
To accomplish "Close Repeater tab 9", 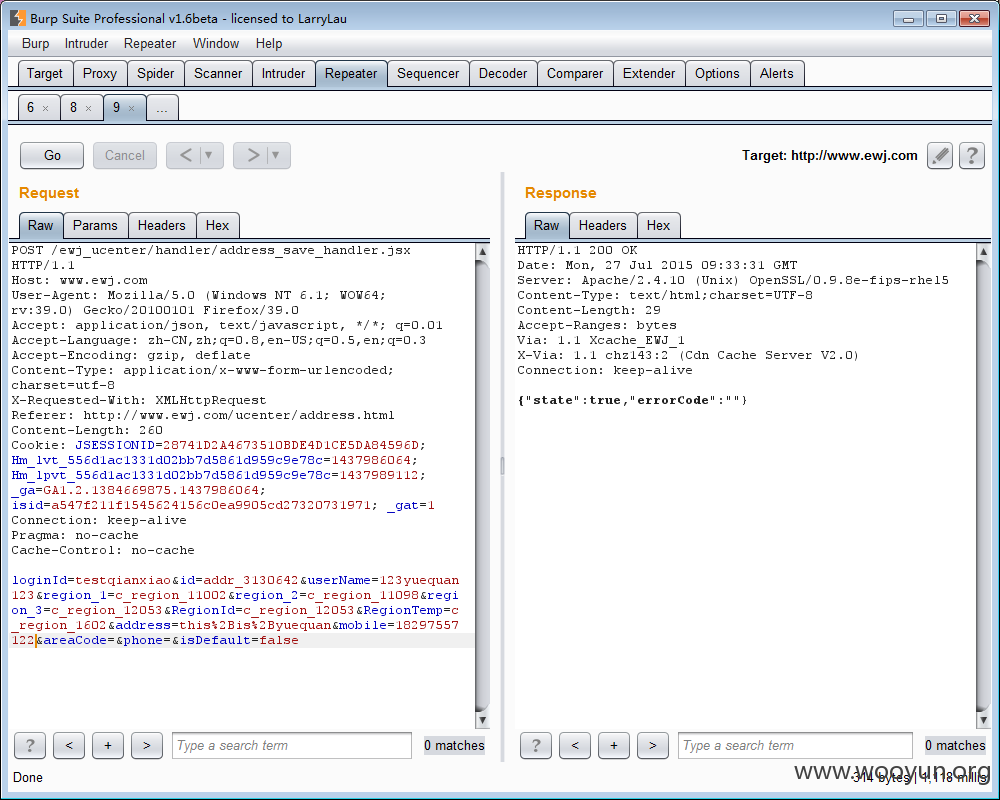I will point(131,108).
